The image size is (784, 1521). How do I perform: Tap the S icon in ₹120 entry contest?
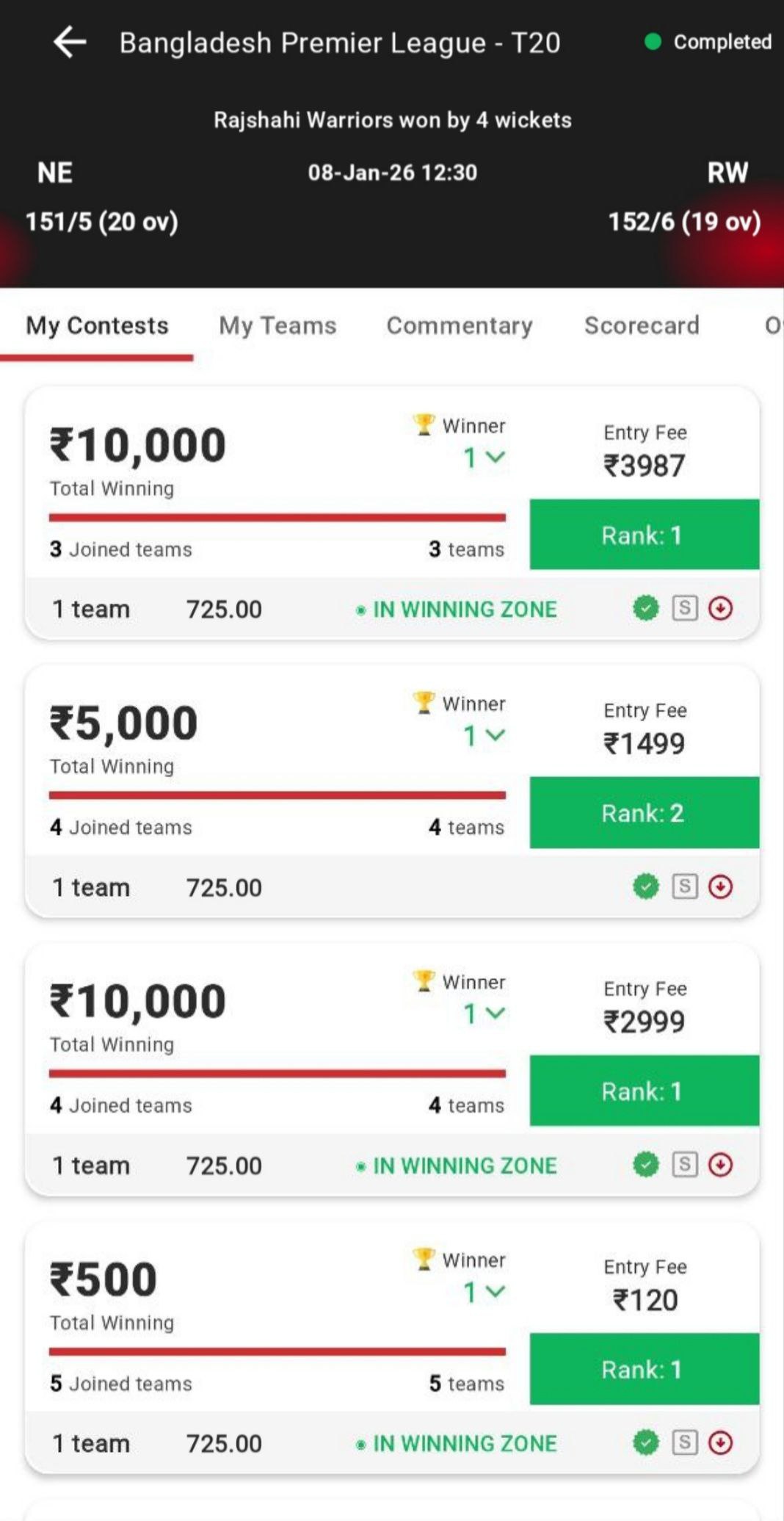(x=684, y=1442)
